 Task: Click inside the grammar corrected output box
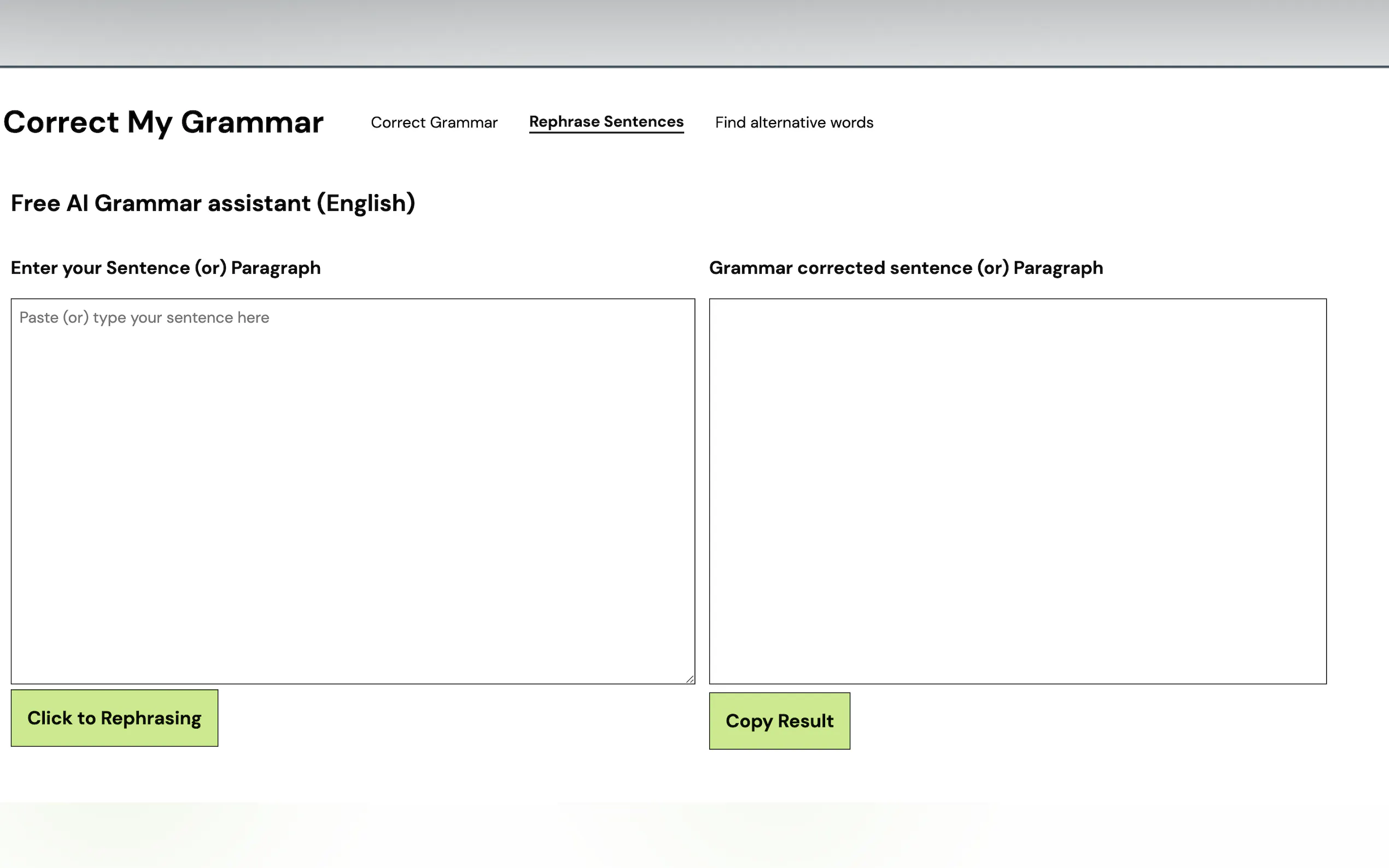tap(1017, 491)
